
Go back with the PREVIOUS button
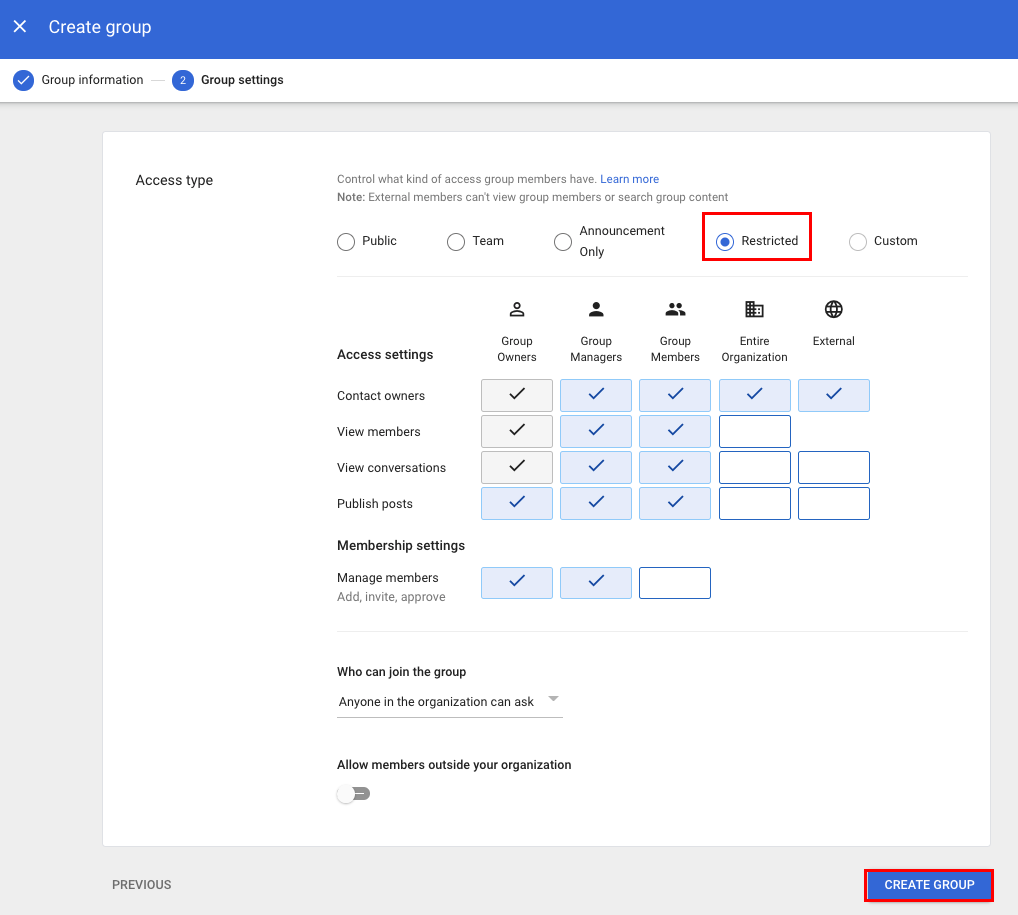pos(142,885)
